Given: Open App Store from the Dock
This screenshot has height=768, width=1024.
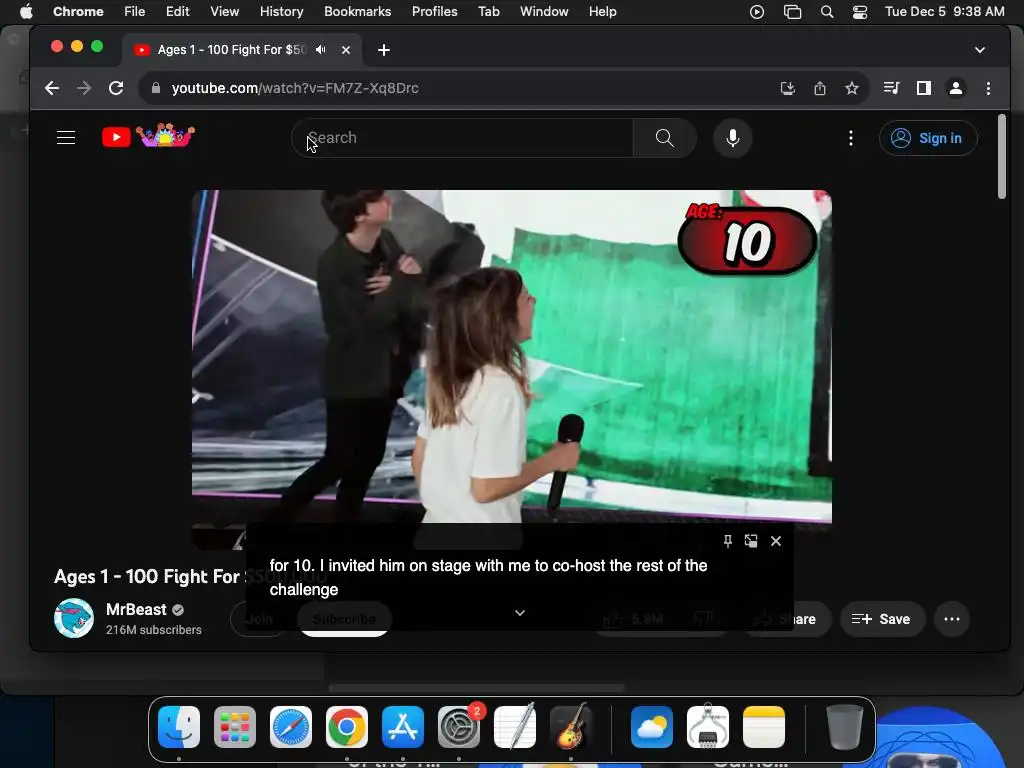Looking at the screenshot, I should tap(403, 727).
